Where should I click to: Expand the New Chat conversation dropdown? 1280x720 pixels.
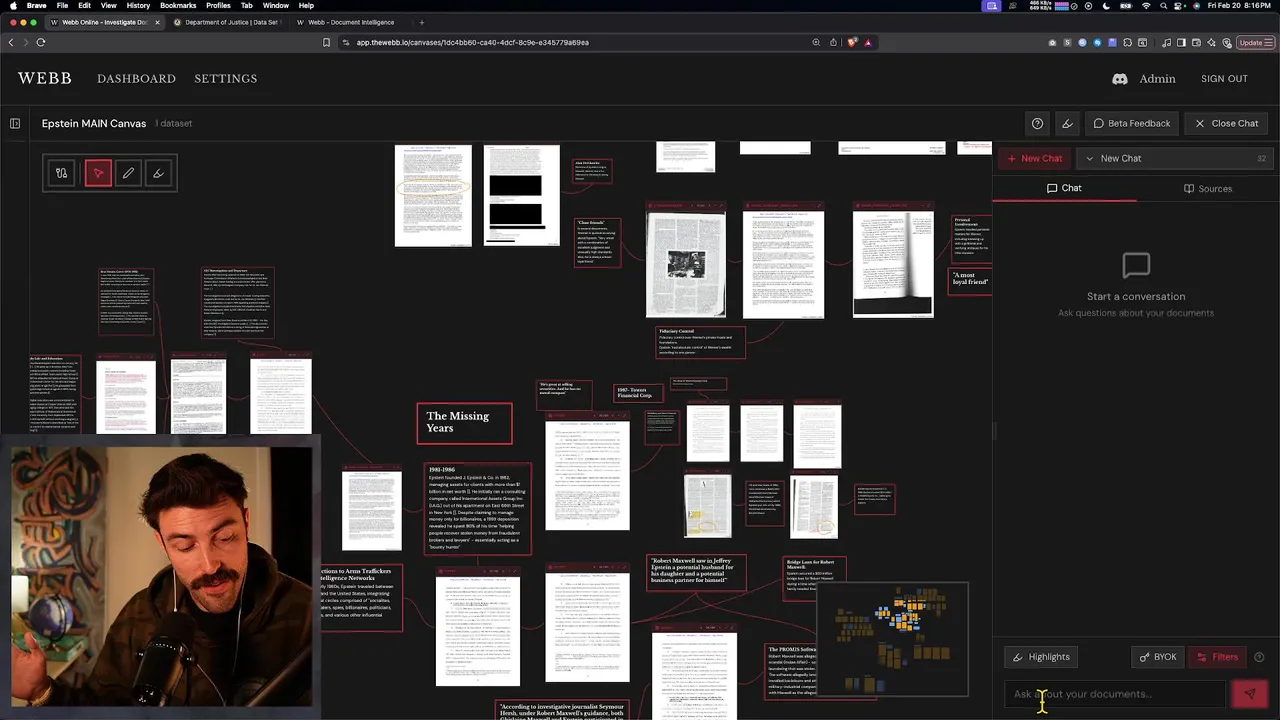pyautogui.click(x=1176, y=158)
